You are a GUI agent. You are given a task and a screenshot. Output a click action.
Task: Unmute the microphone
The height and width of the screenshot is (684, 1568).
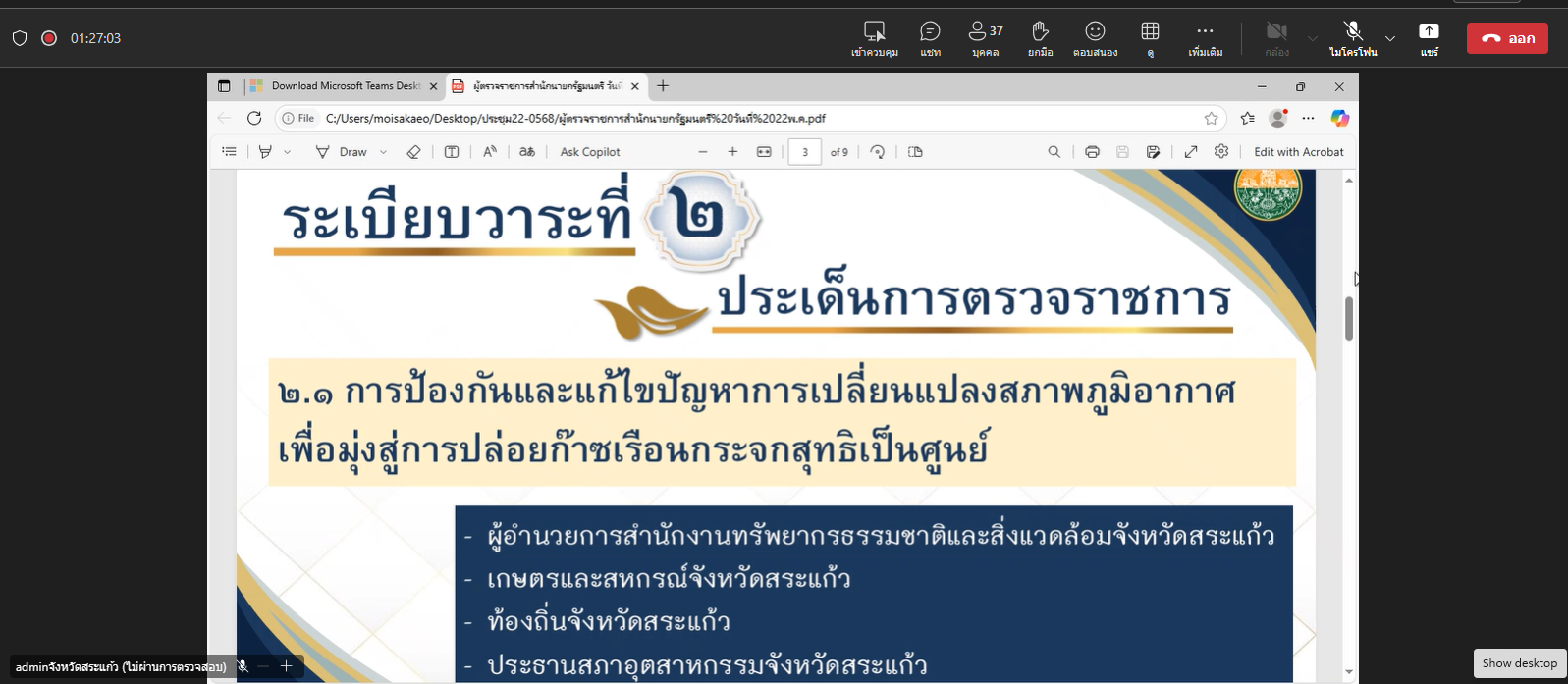pos(1353,37)
